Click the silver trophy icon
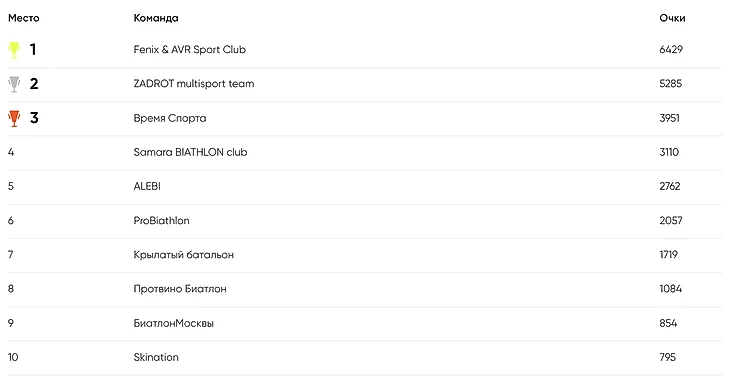The width and height of the screenshot is (730, 377). (x=14, y=84)
